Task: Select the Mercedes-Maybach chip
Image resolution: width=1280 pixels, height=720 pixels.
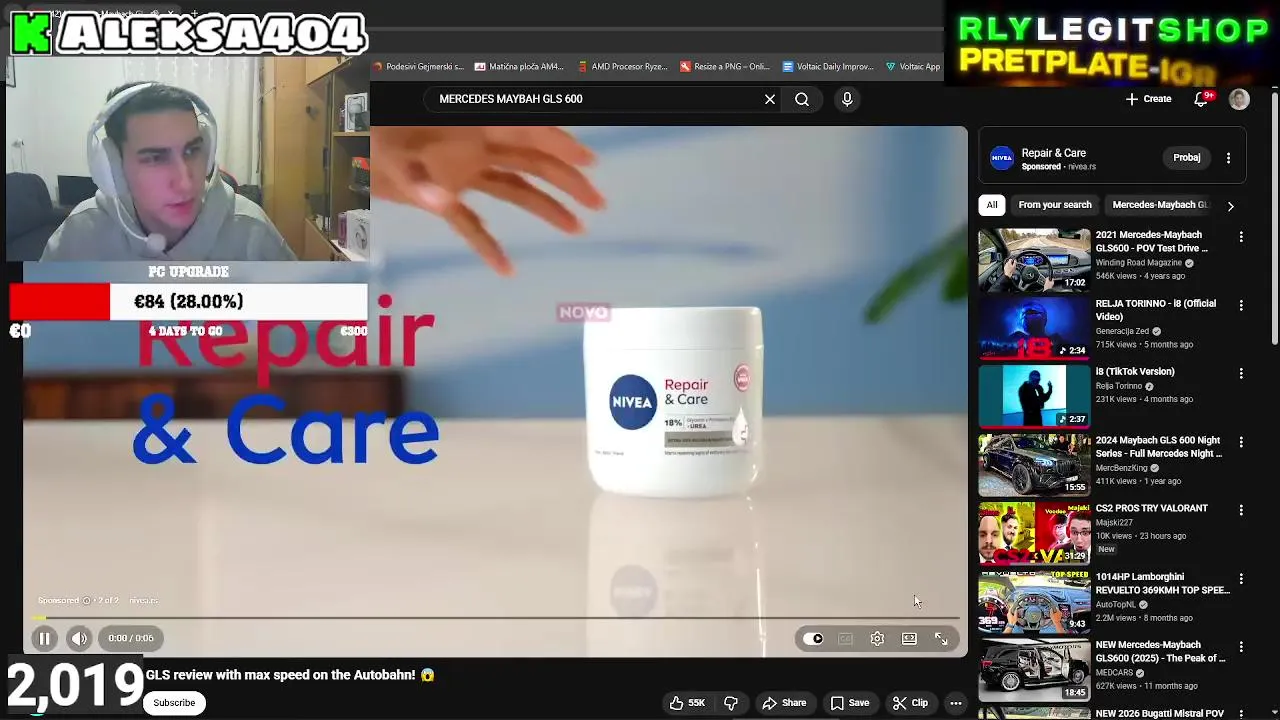Action: [x=1159, y=205]
